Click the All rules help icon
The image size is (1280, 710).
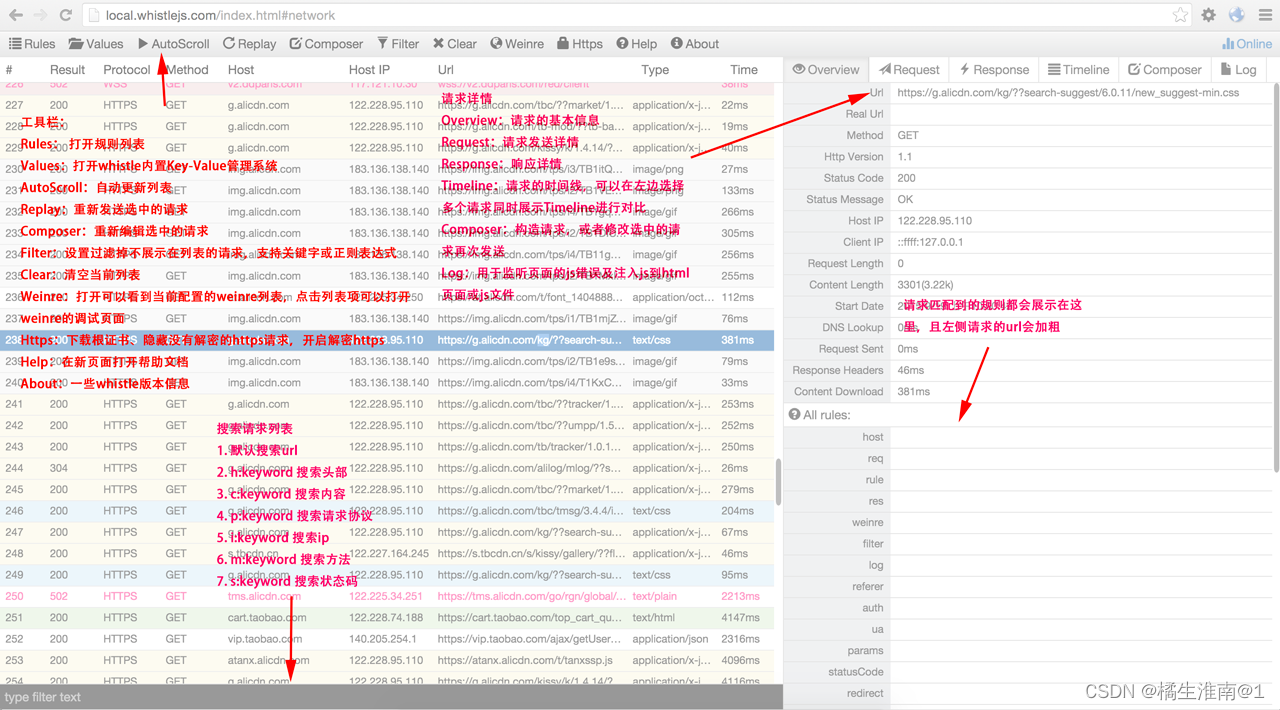pyautogui.click(x=795, y=414)
